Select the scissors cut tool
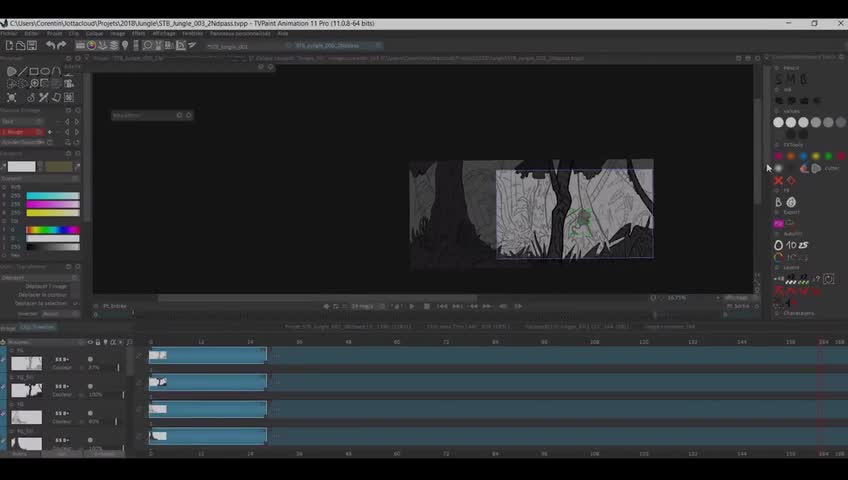Image resolution: width=848 pixels, height=480 pixels. pyautogui.click(x=43, y=97)
